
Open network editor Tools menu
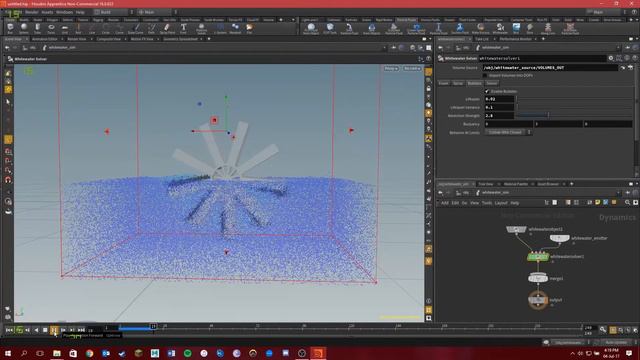coord(487,203)
